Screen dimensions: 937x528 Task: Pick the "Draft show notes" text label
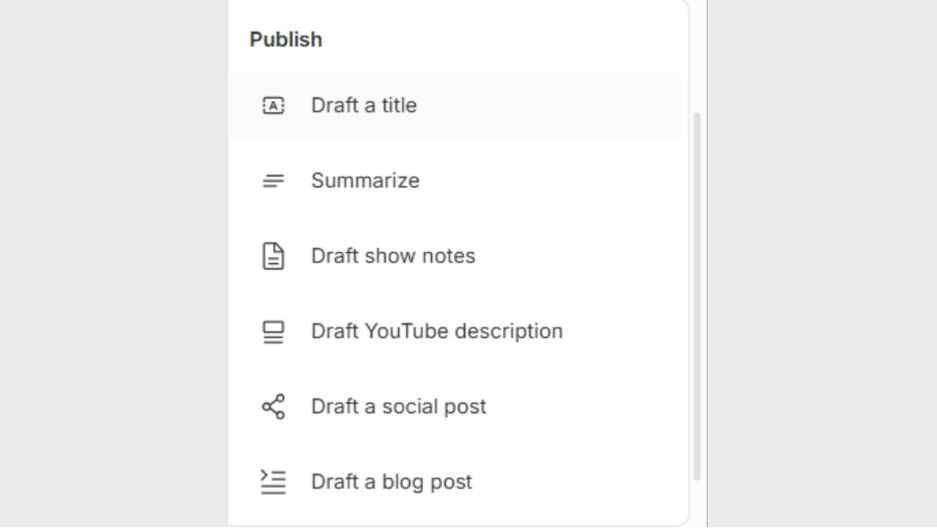pos(393,256)
